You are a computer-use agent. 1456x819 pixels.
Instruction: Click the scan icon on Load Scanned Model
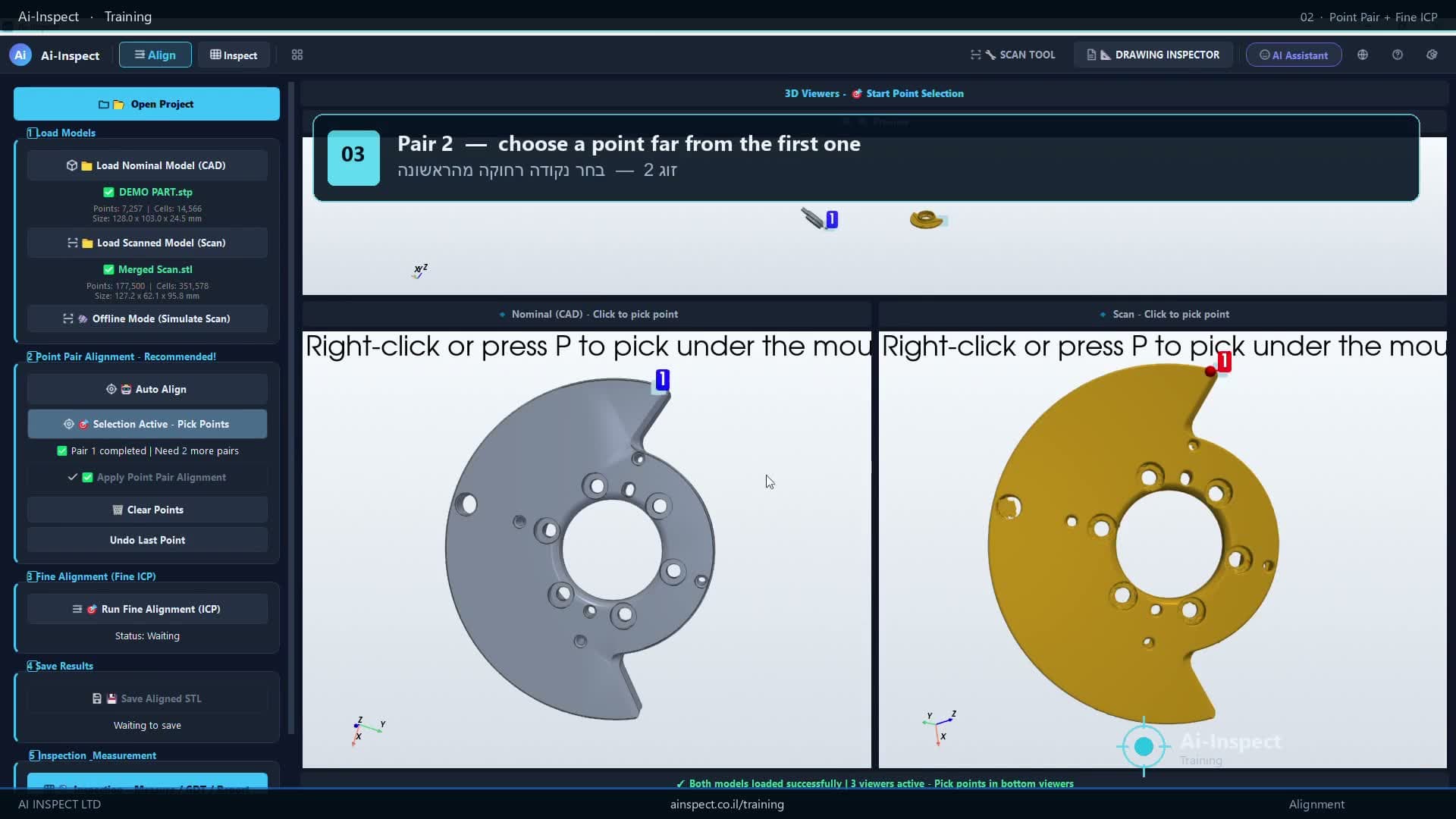click(x=73, y=243)
